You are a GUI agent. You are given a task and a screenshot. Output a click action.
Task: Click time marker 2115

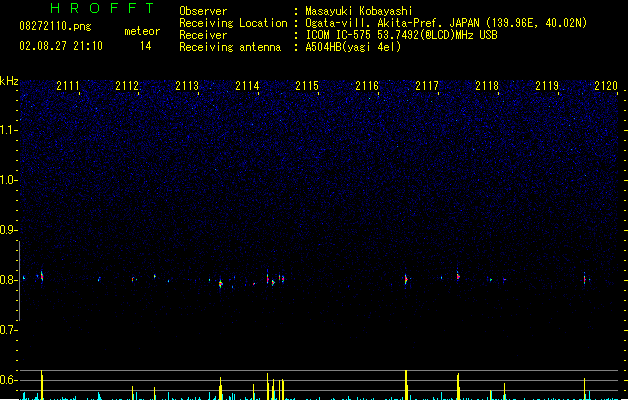point(307,86)
